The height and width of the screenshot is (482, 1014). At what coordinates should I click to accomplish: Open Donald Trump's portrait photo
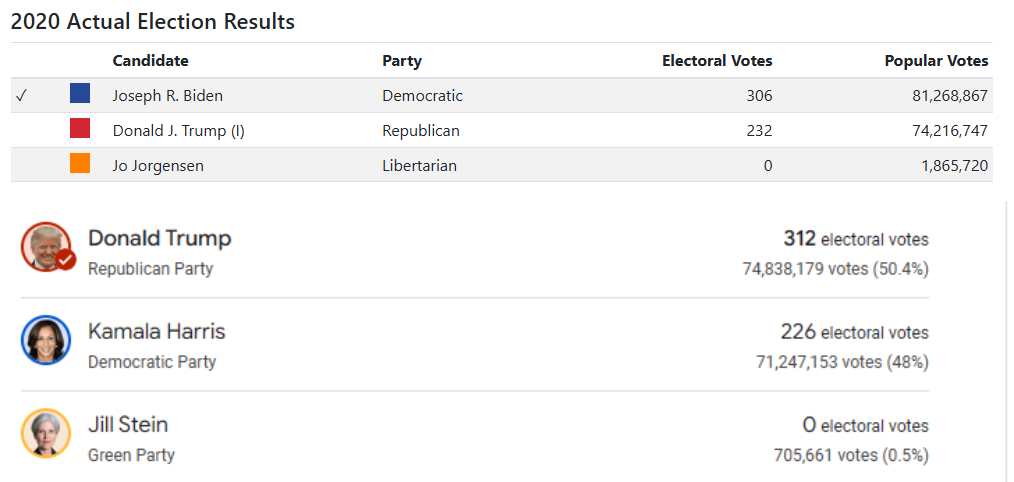[46, 247]
